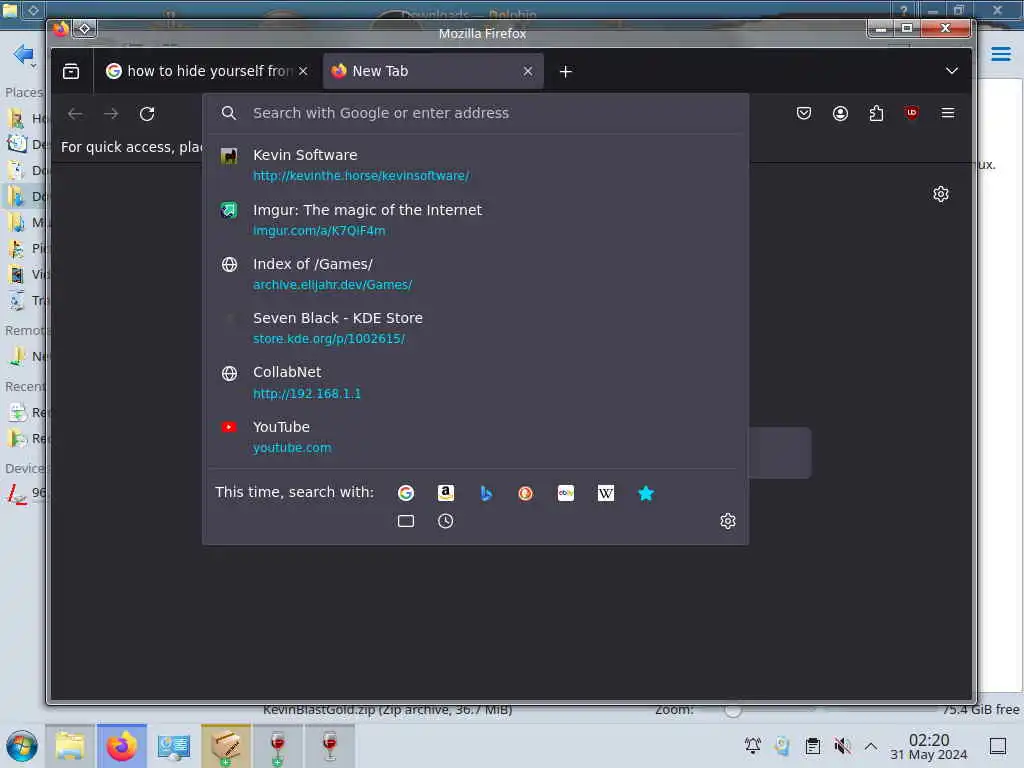Focus the Search with Google address field

click(x=475, y=113)
